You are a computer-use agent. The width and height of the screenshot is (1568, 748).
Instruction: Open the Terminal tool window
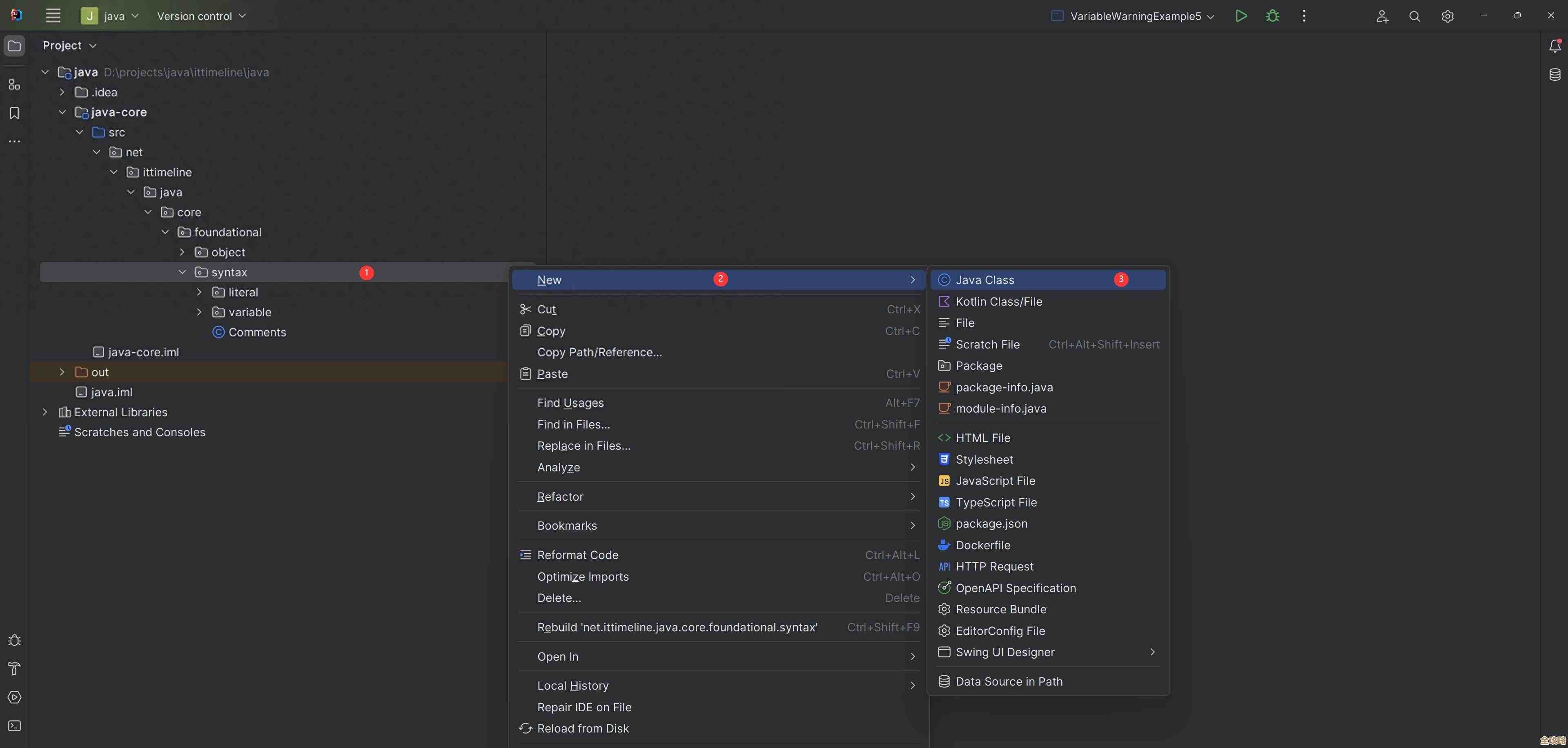(x=15, y=726)
